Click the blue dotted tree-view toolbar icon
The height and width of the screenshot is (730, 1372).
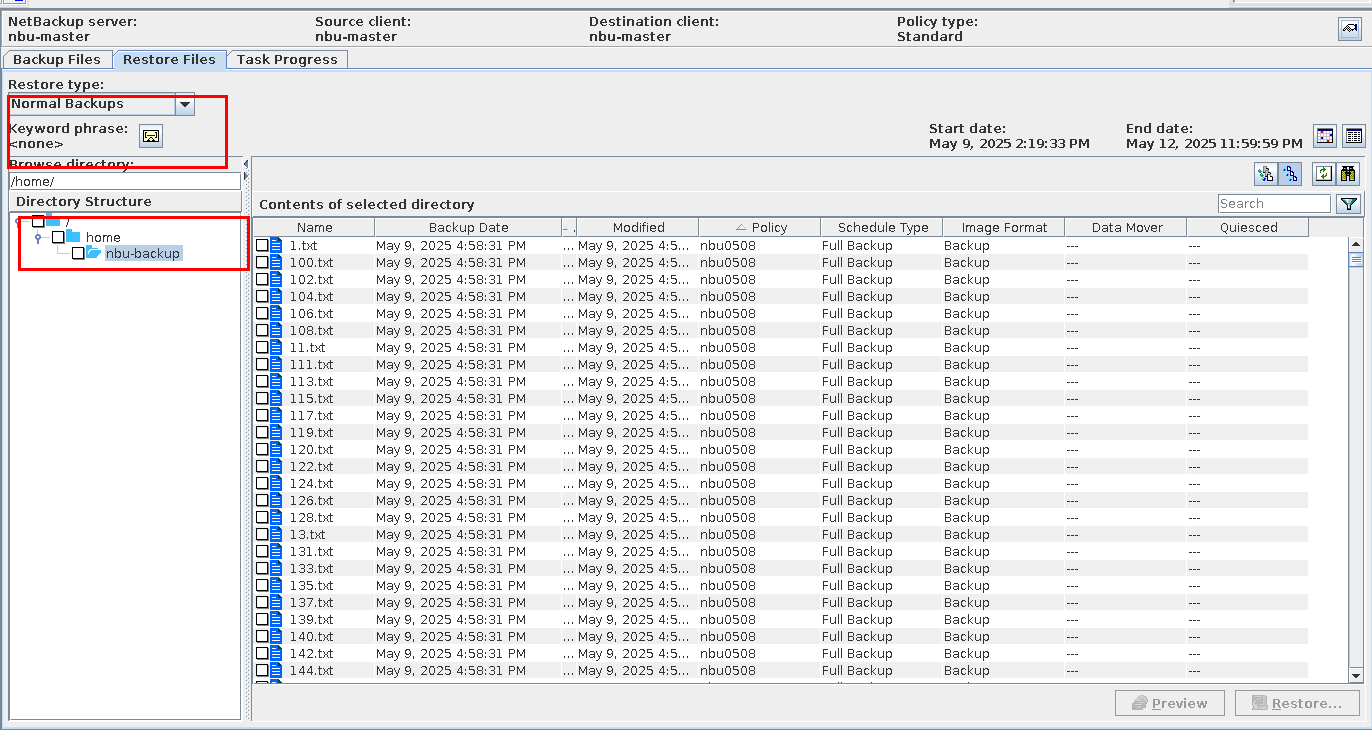(x=1291, y=174)
